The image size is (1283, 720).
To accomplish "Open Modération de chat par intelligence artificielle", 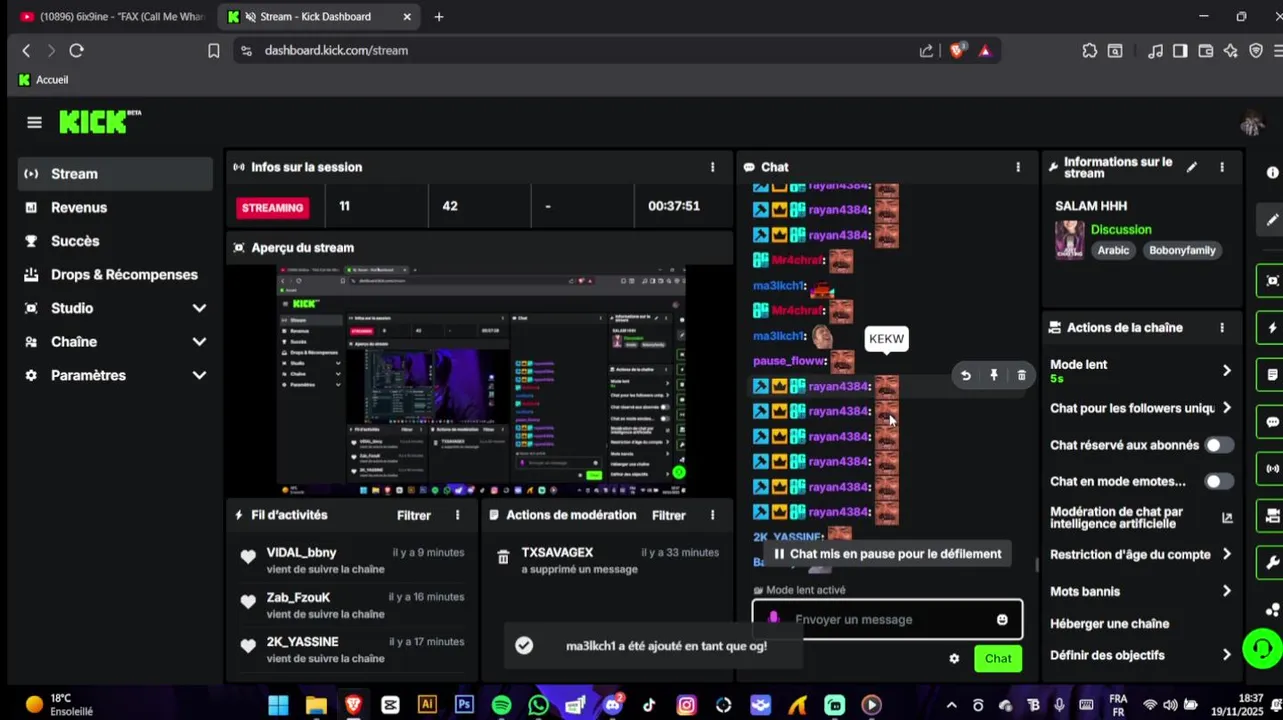I will coord(1141,517).
